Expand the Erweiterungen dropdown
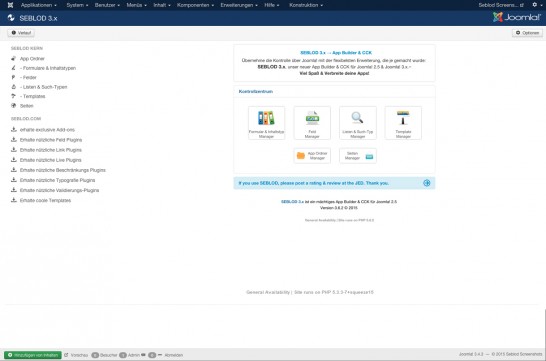Image resolution: width=546 pixels, height=361 pixels. [x=239, y=5]
